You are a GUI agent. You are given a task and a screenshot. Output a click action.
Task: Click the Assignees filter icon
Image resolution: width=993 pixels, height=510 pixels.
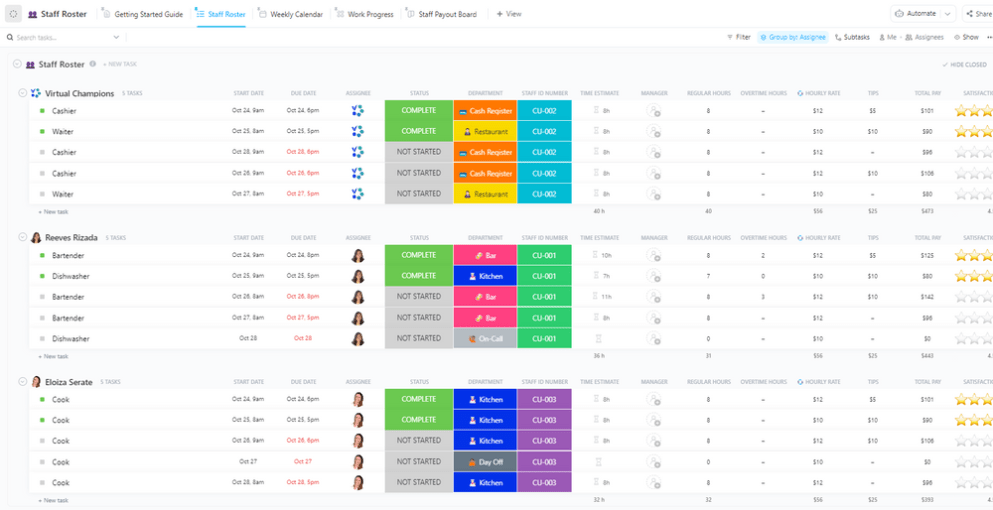[909, 37]
